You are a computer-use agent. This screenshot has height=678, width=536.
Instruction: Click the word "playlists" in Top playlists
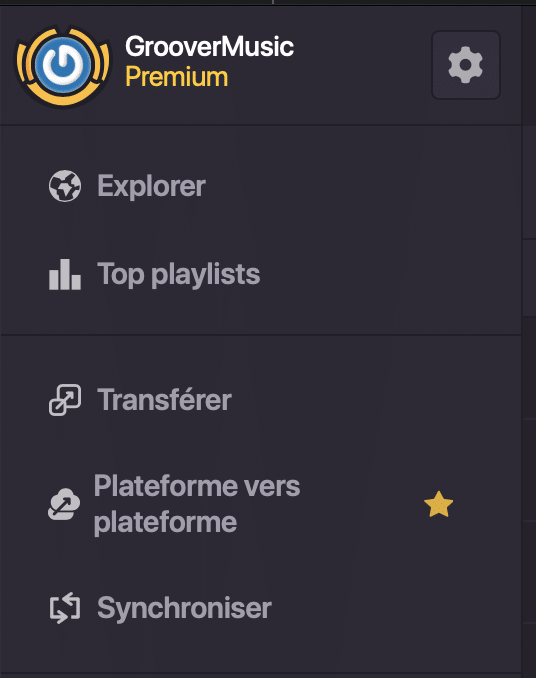(x=206, y=275)
